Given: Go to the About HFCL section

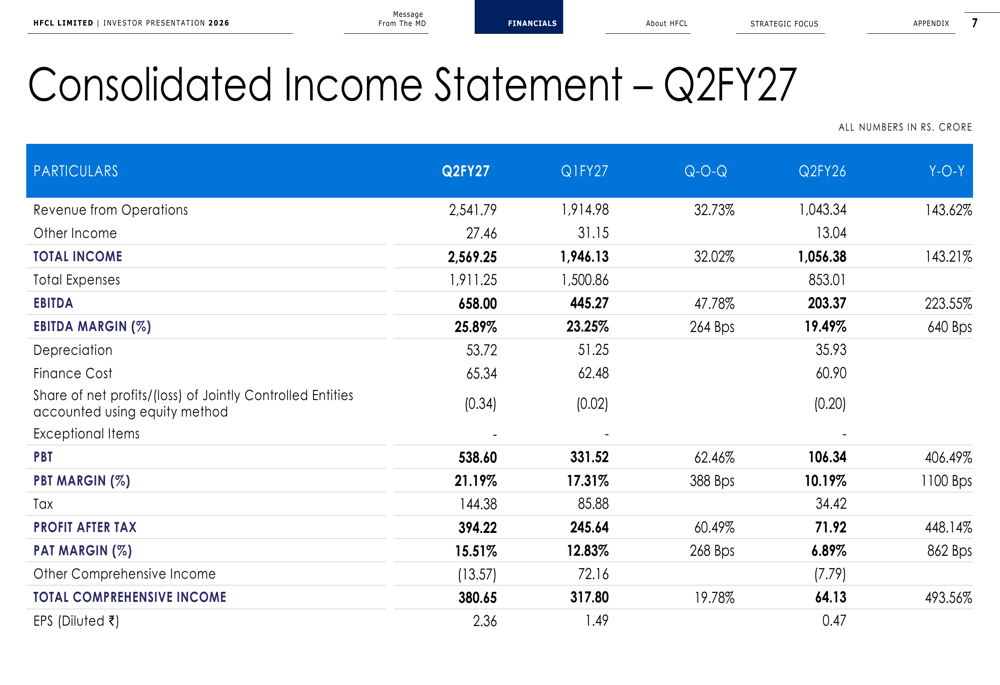Looking at the screenshot, I should (666, 24).
